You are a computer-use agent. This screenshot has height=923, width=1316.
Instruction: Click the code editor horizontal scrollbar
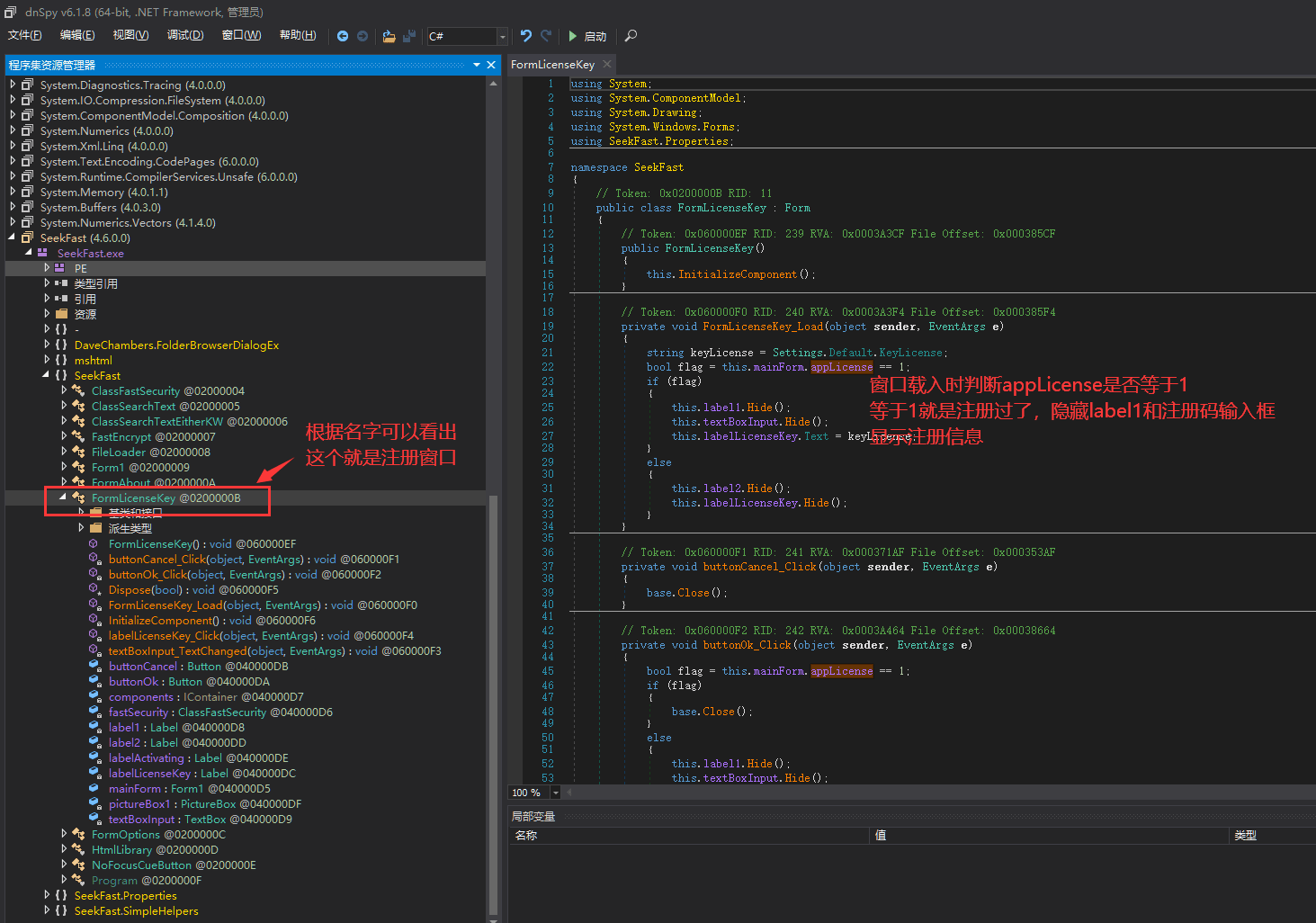[x=940, y=793]
